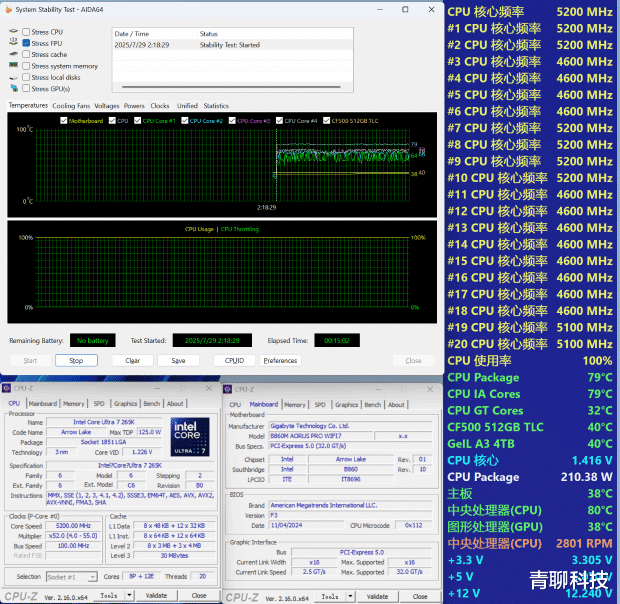
Task: Select the Stability Test: Started log row
Action: (x=232, y=45)
